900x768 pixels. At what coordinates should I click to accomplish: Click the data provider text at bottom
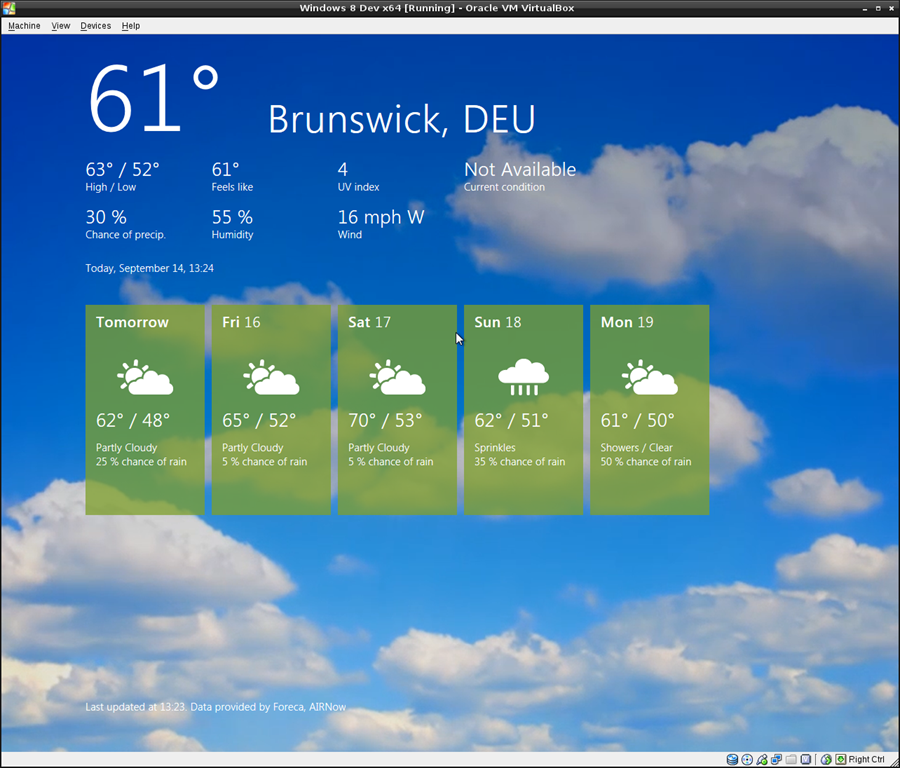pyautogui.click(x=216, y=707)
